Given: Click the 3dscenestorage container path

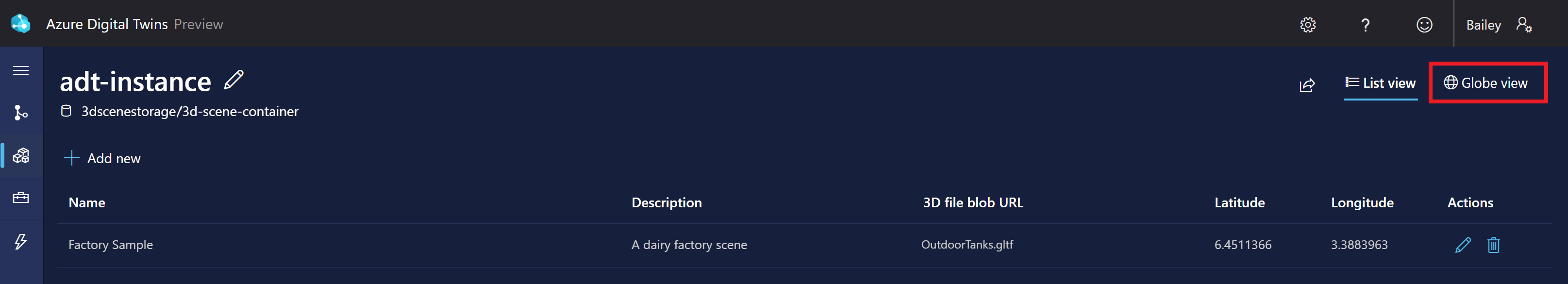Looking at the screenshot, I should click(x=190, y=111).
